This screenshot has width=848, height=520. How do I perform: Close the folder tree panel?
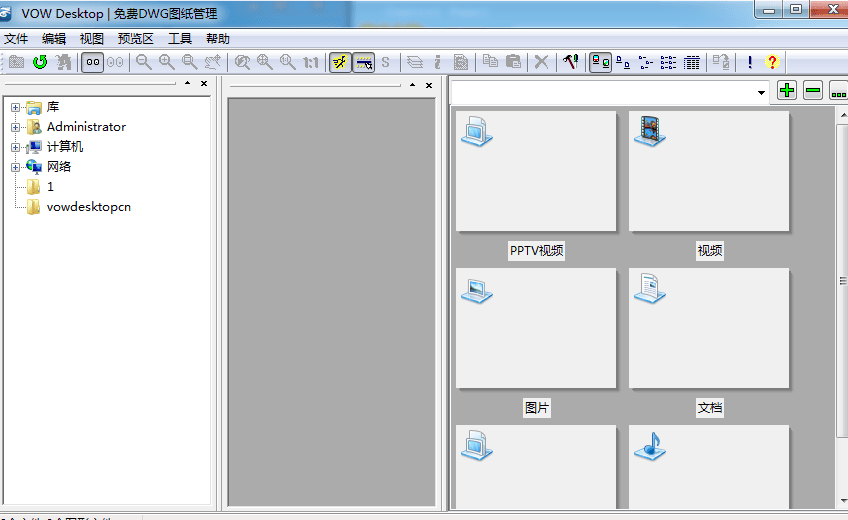204,83
